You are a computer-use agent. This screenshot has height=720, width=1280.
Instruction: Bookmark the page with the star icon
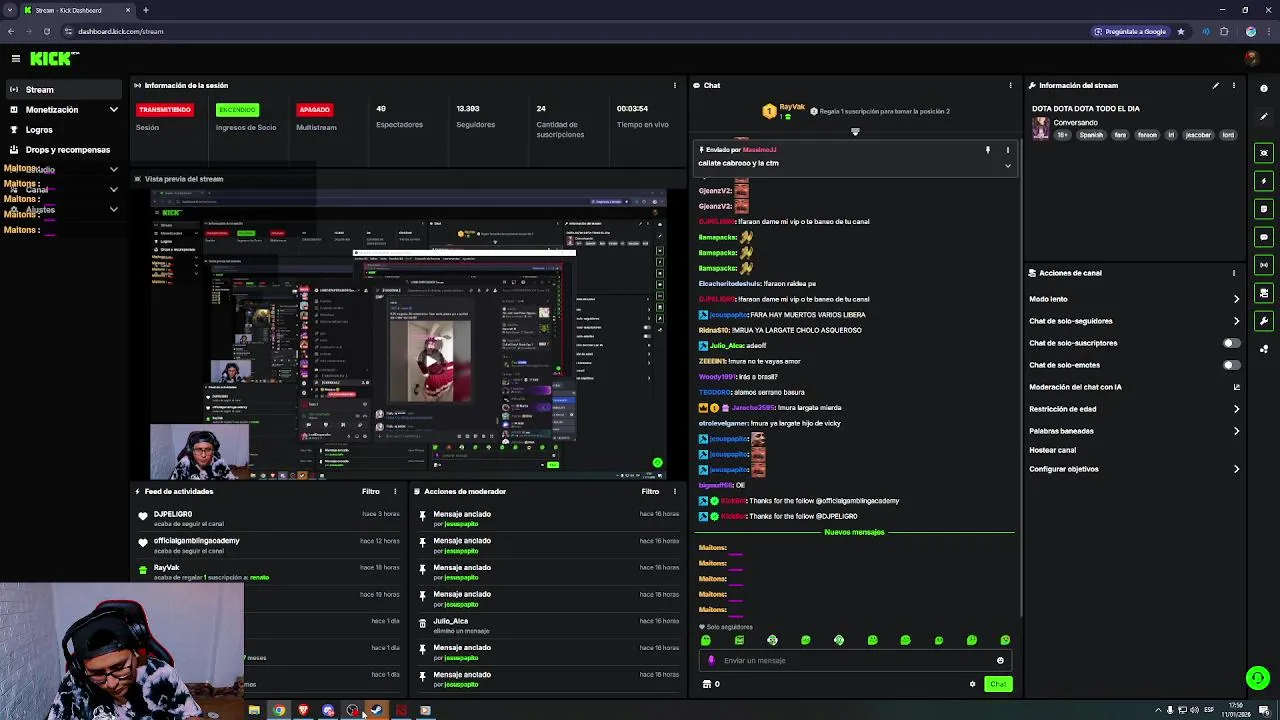[1181, 31]
